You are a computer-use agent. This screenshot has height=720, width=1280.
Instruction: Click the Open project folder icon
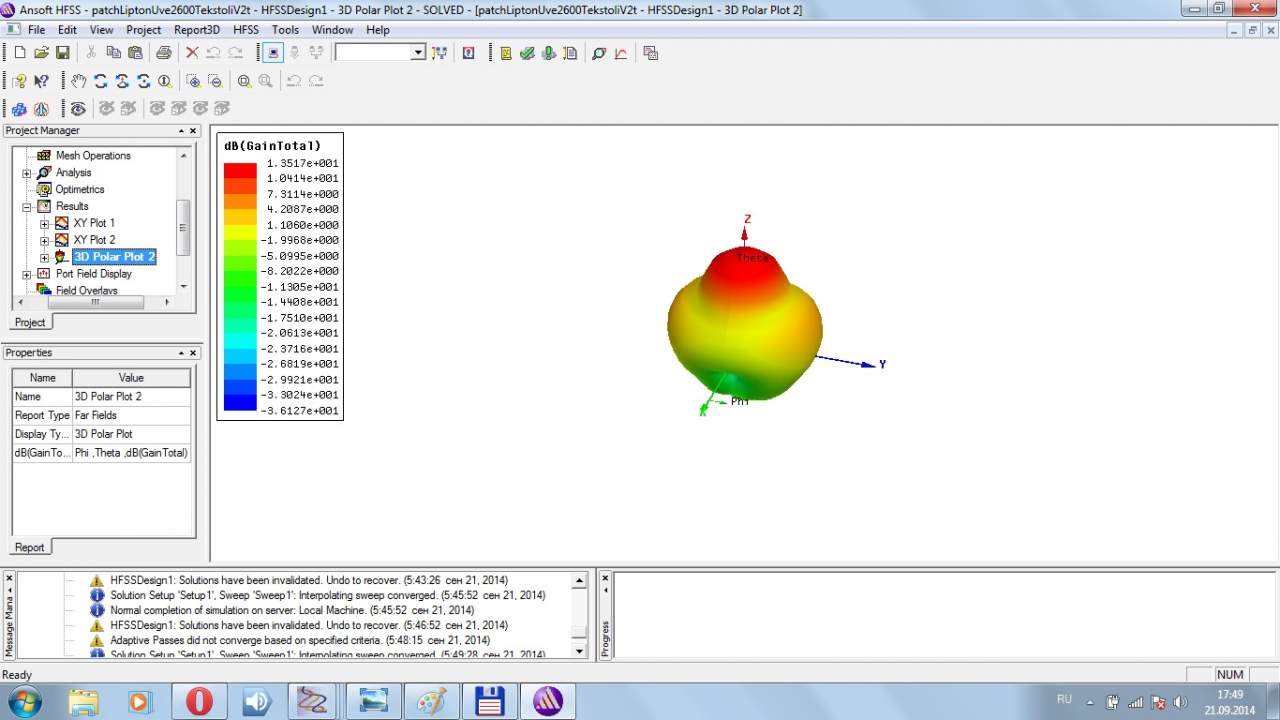[x=41, y=53]
